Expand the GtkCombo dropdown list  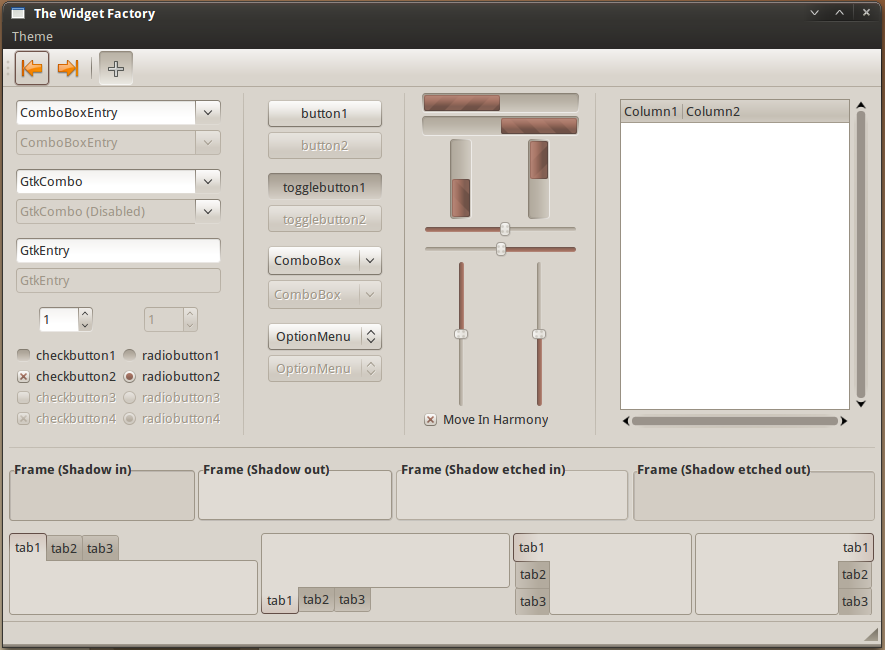(x=207, y=182)
